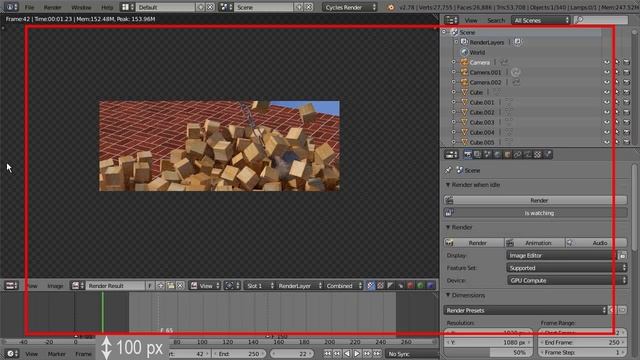This screenshot has height=360, width=640.
Task: Click the Y resolution field
Action: tap(488, 342)
